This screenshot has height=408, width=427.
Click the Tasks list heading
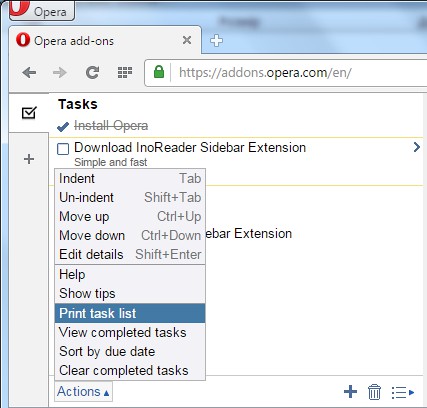78,104
